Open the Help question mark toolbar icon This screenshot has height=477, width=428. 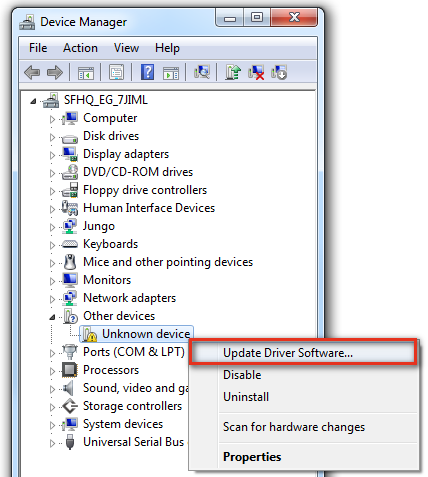coord(147,72)
